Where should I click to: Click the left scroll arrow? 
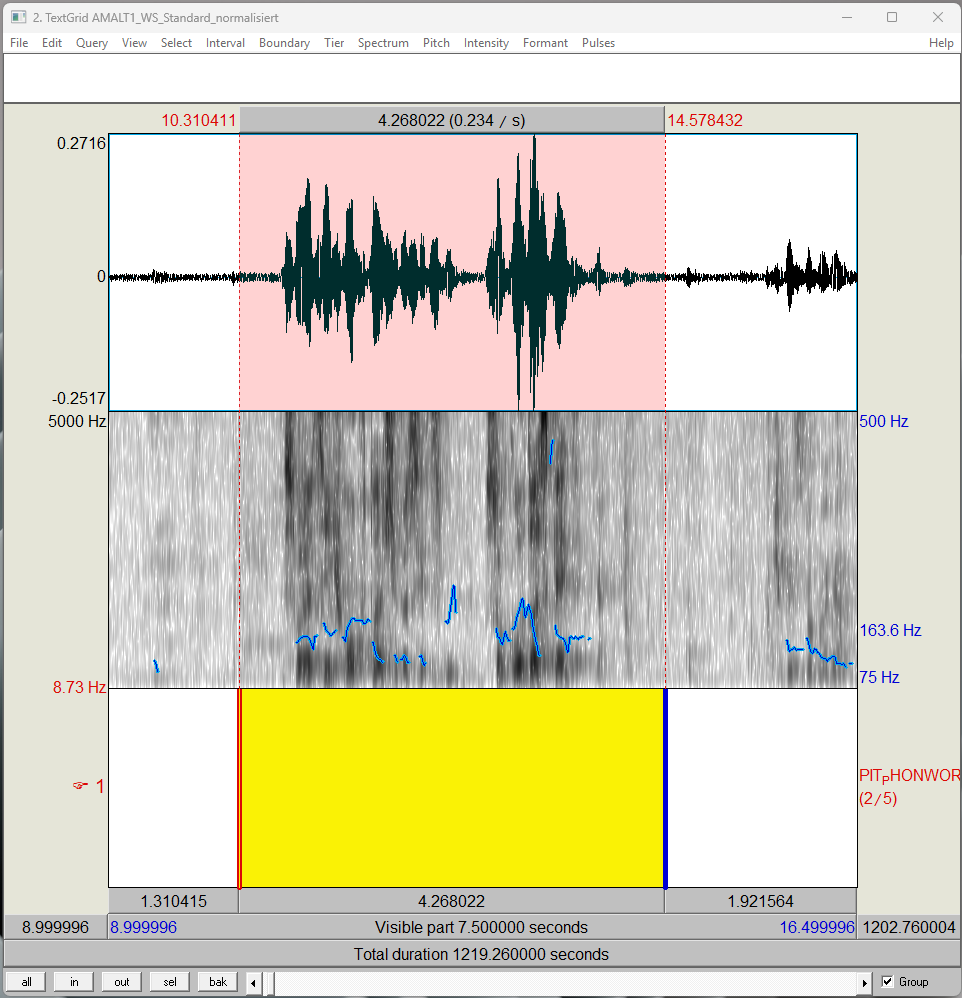[x=253, y=982]
